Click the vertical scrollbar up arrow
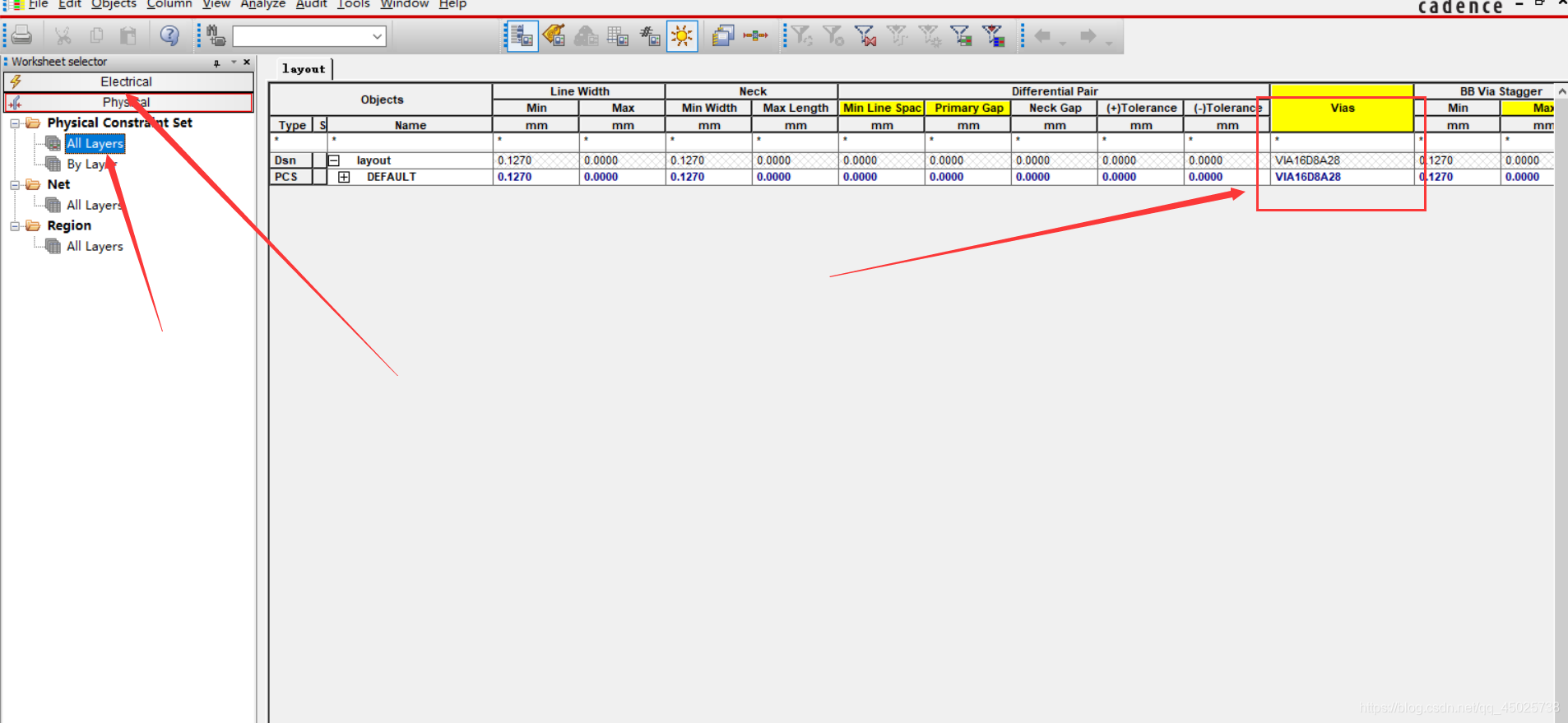The height and width of the screenshot is (723, 1568). pyautogui.click(x=1561, y=91)
